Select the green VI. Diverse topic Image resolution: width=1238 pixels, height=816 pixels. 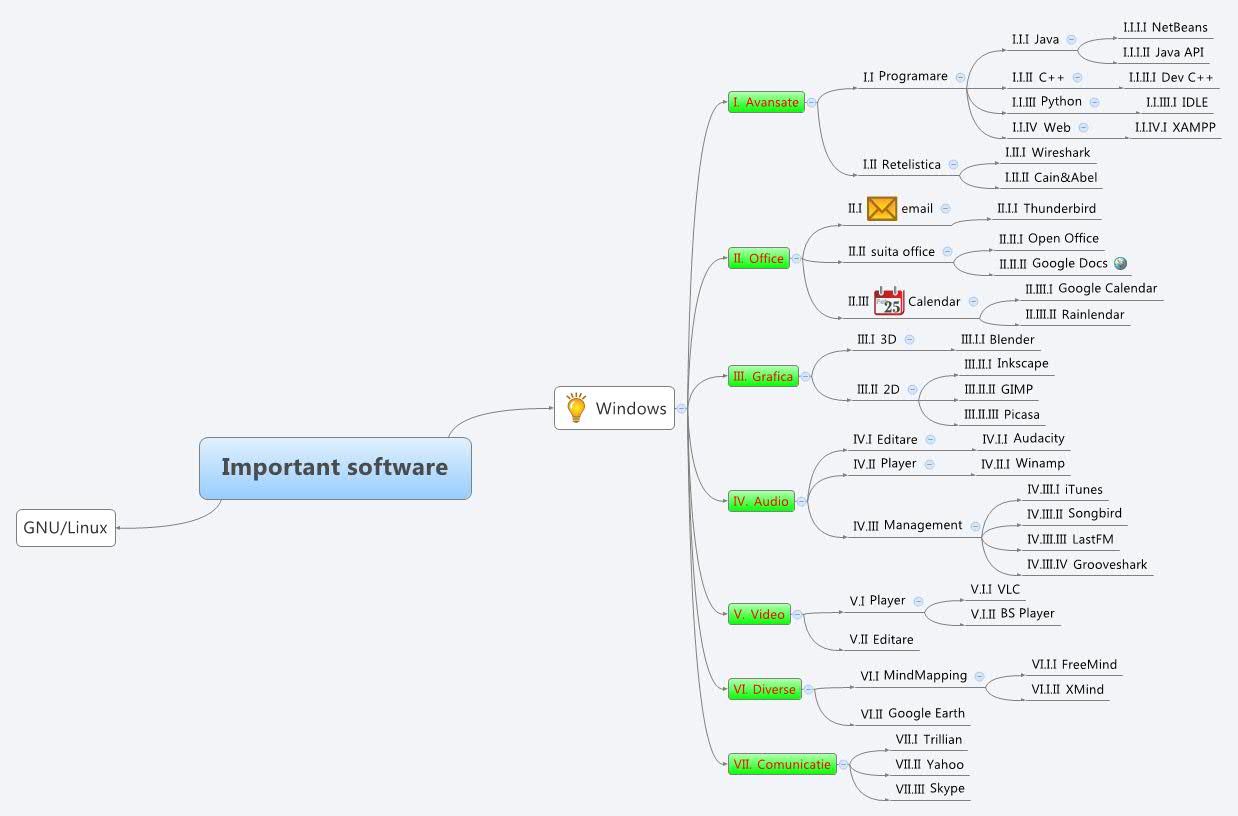click(764, 689)
